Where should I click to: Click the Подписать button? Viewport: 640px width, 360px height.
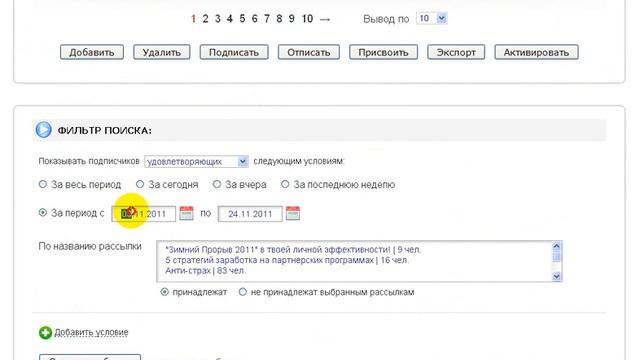coord(234,52)
